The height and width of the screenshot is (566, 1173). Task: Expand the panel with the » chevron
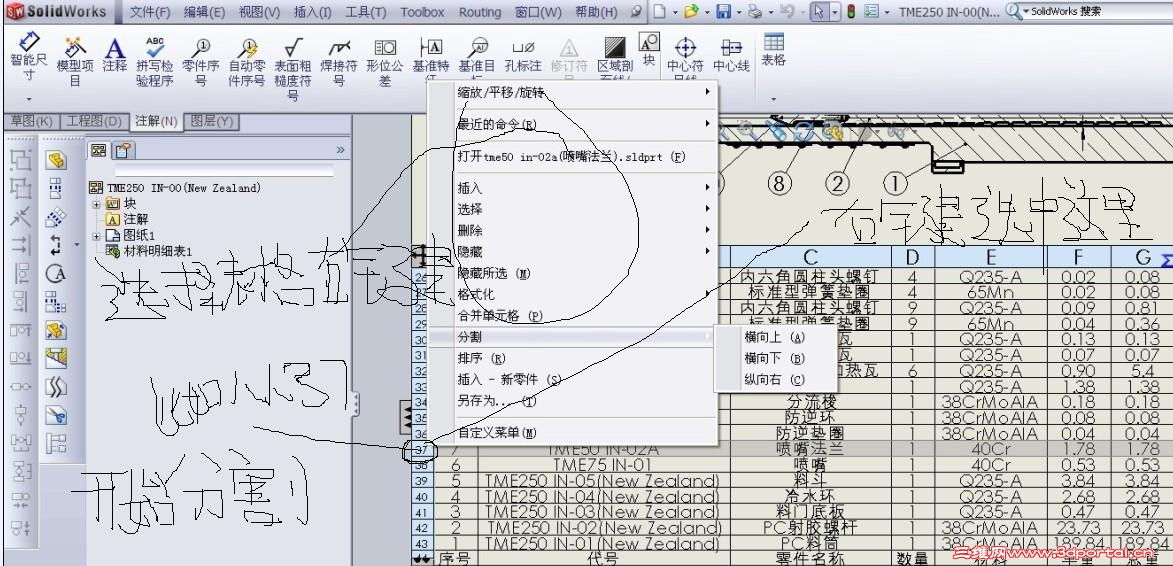coord(340,150)
